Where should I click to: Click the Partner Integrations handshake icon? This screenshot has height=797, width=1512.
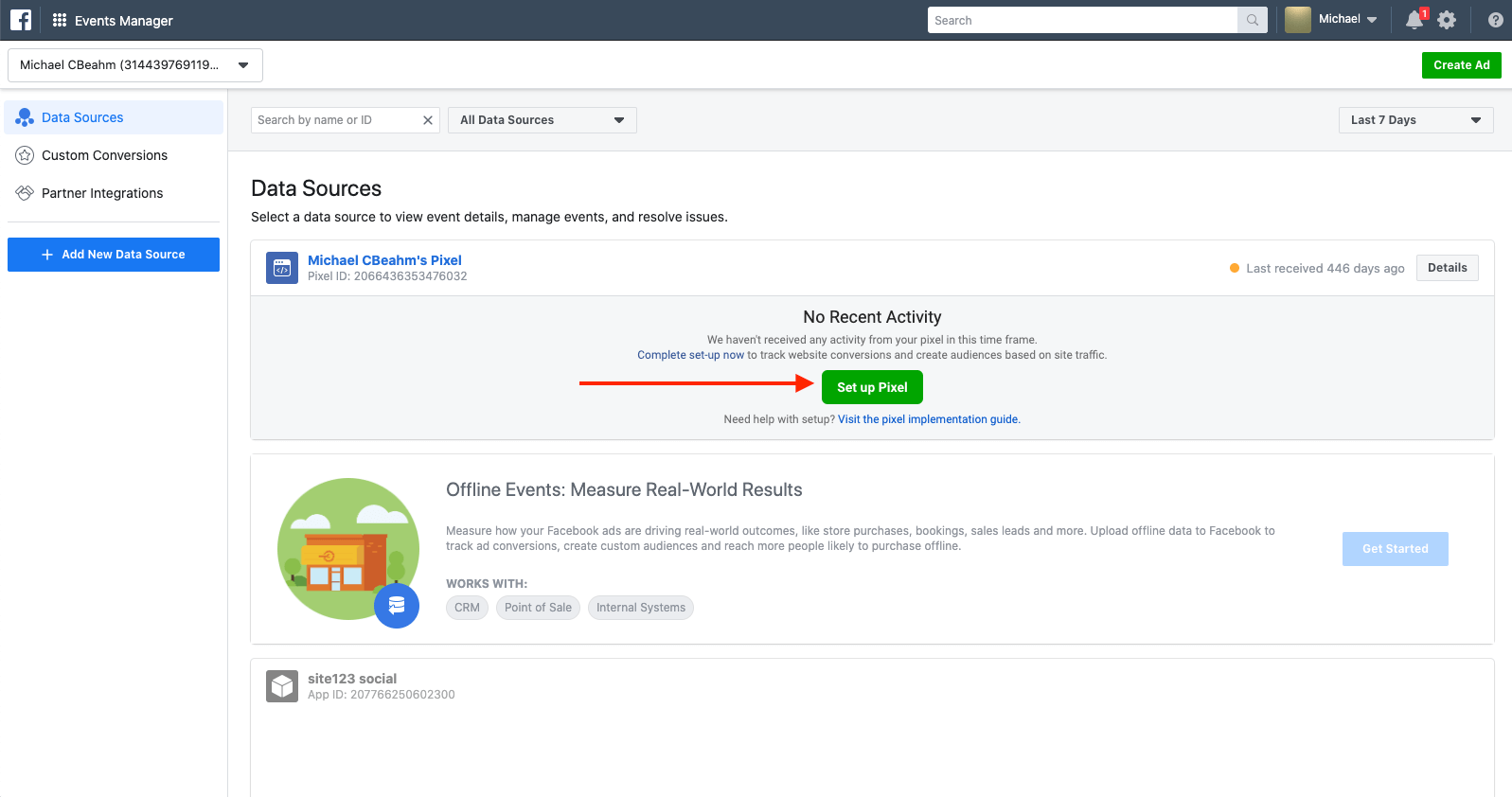pyautogui.click(x=25, y=193)
